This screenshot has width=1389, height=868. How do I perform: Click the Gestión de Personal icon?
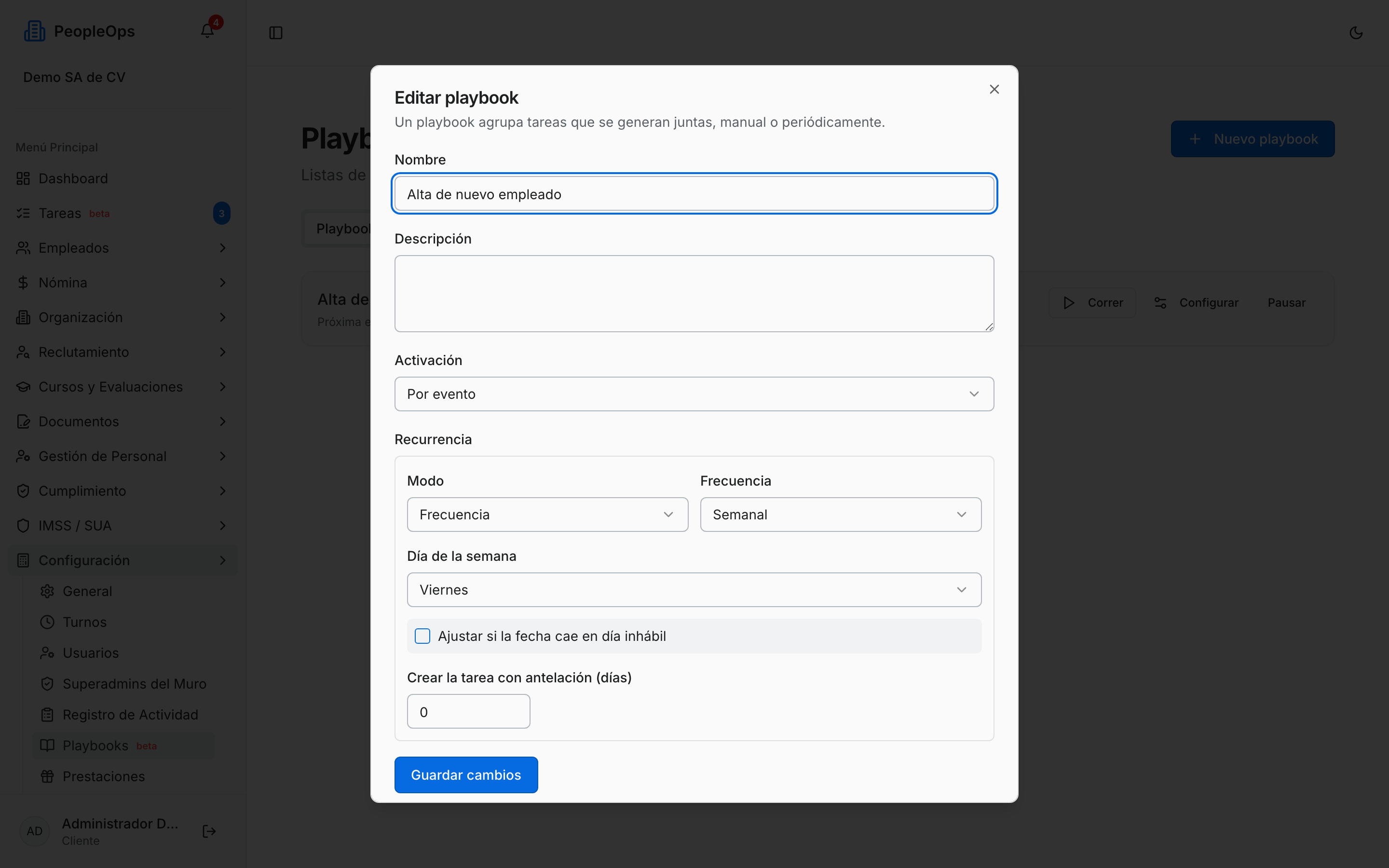coord(23,456)
